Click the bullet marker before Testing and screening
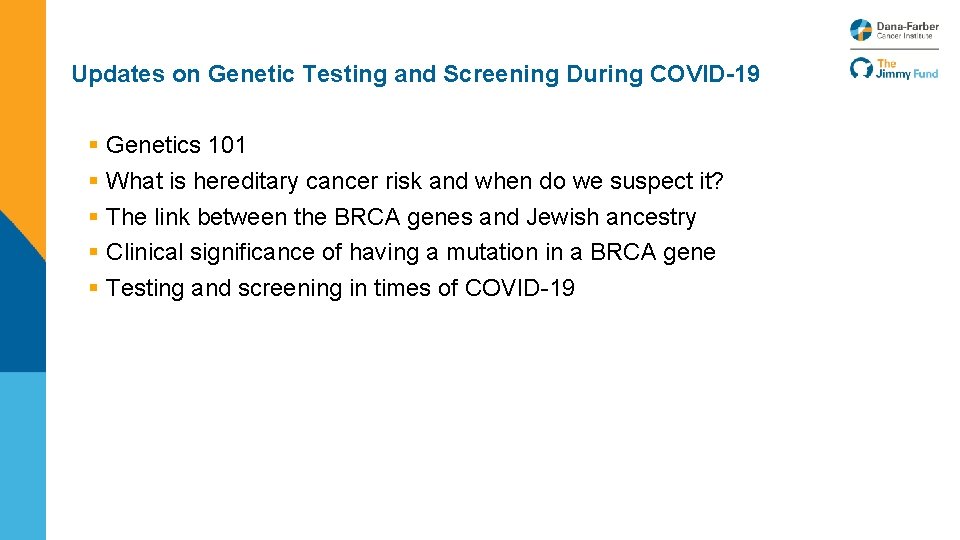 pos(93,288)
